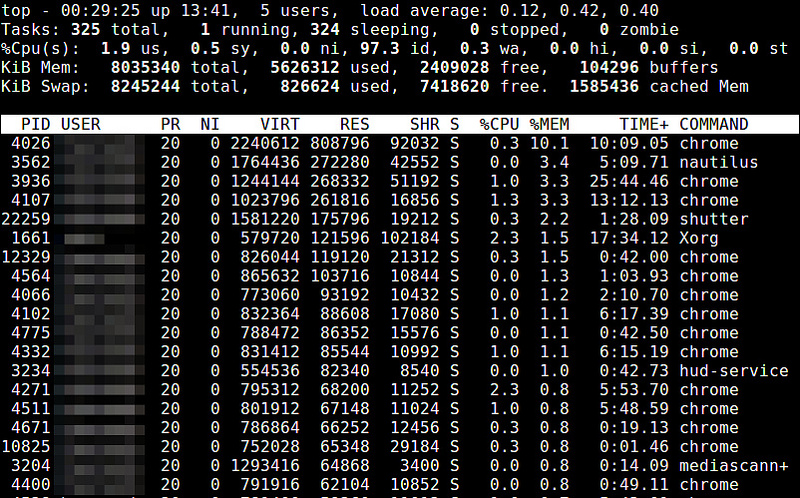This screenshot has height=498, width=800.
Task: Select the hud-service process name
Action: (x=733, y=371)
